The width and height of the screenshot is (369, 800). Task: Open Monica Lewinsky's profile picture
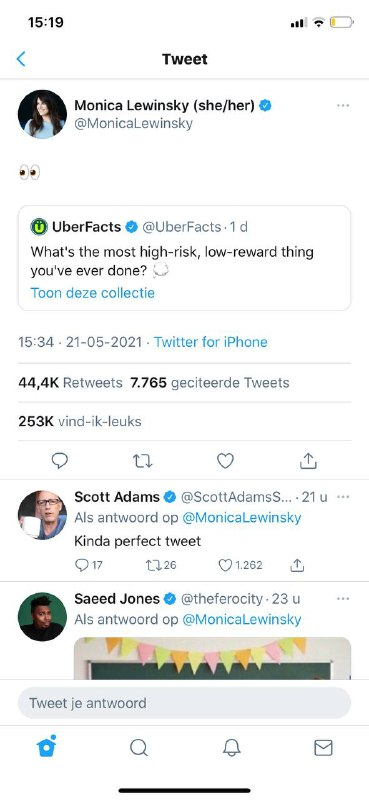(x=42, y=114)
